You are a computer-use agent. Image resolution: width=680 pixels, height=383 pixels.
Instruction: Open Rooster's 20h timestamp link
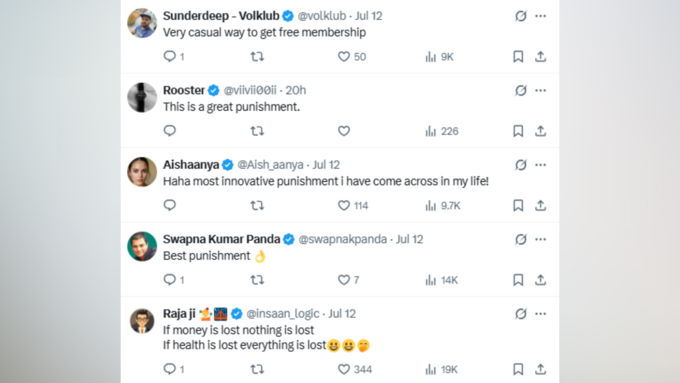296,90
